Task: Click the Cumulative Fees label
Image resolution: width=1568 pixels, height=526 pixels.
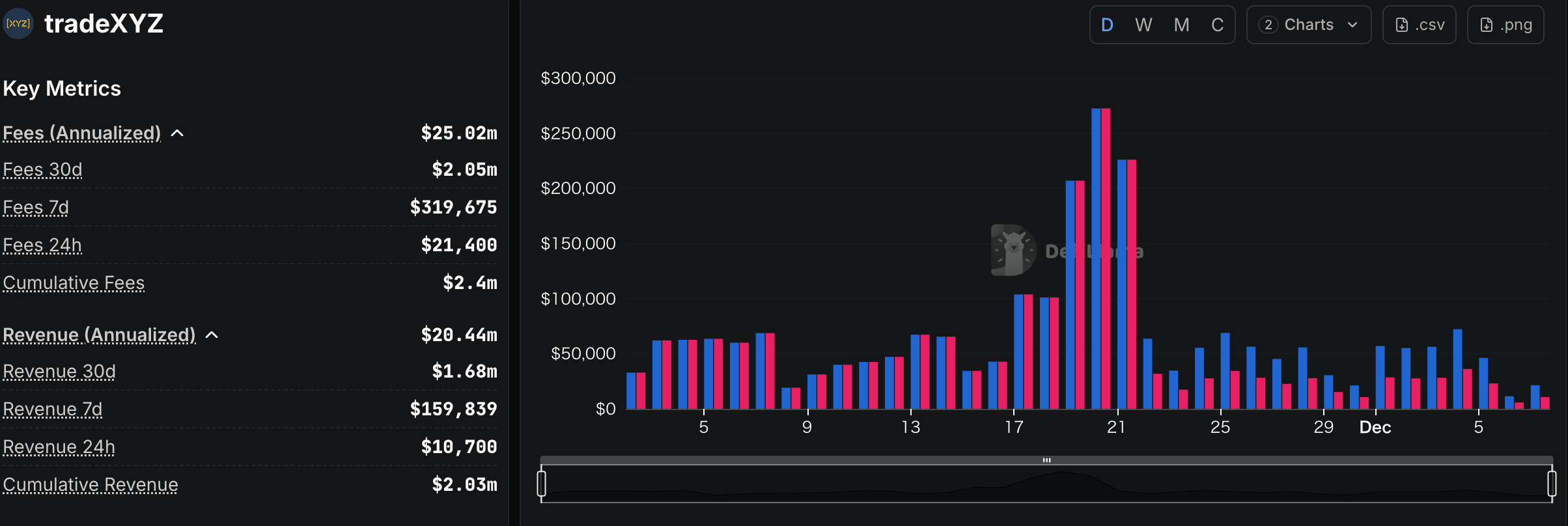Action: tap(74, 283)
